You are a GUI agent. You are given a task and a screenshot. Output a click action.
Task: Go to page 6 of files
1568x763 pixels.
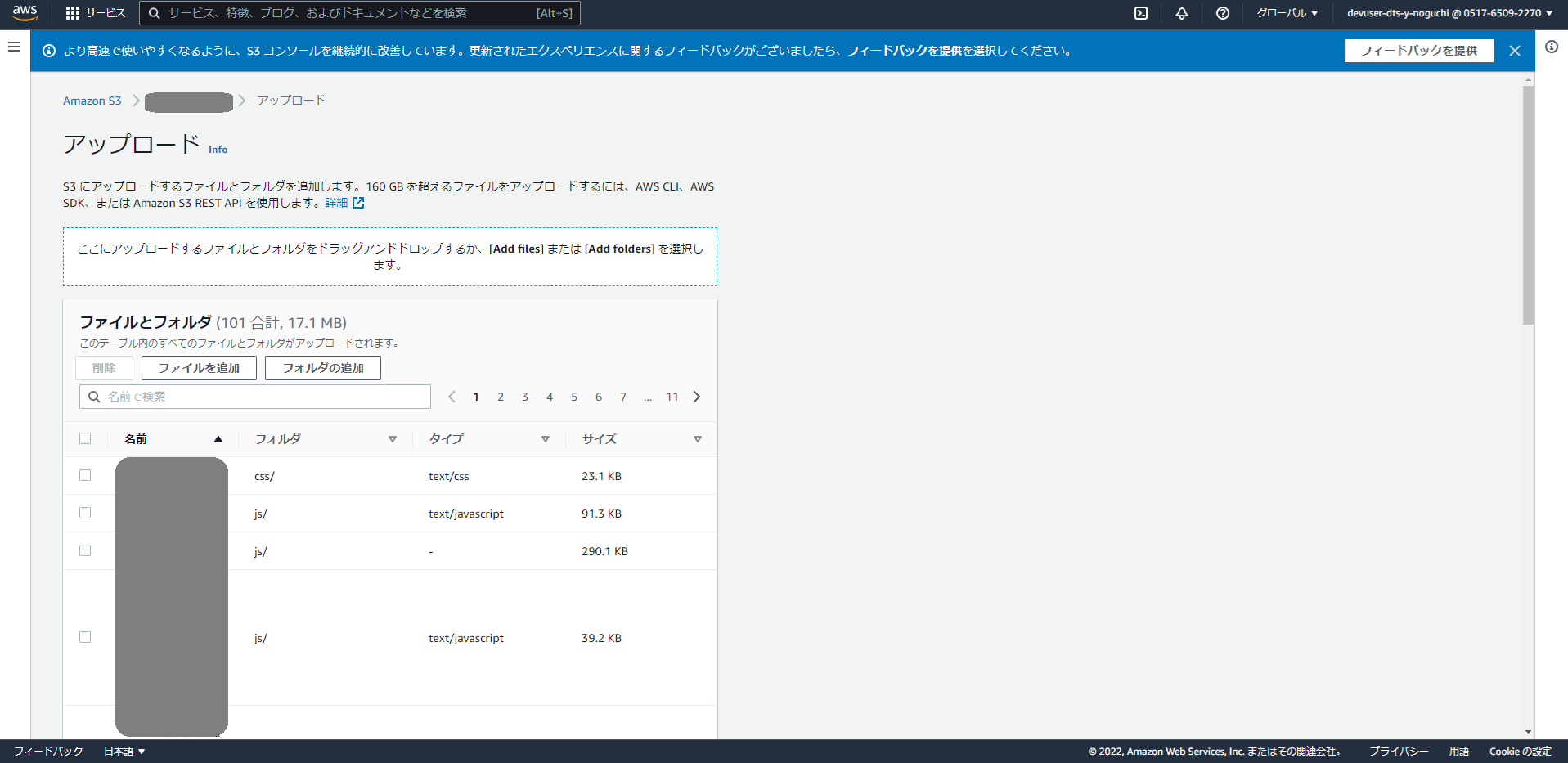tap(599, 397)
